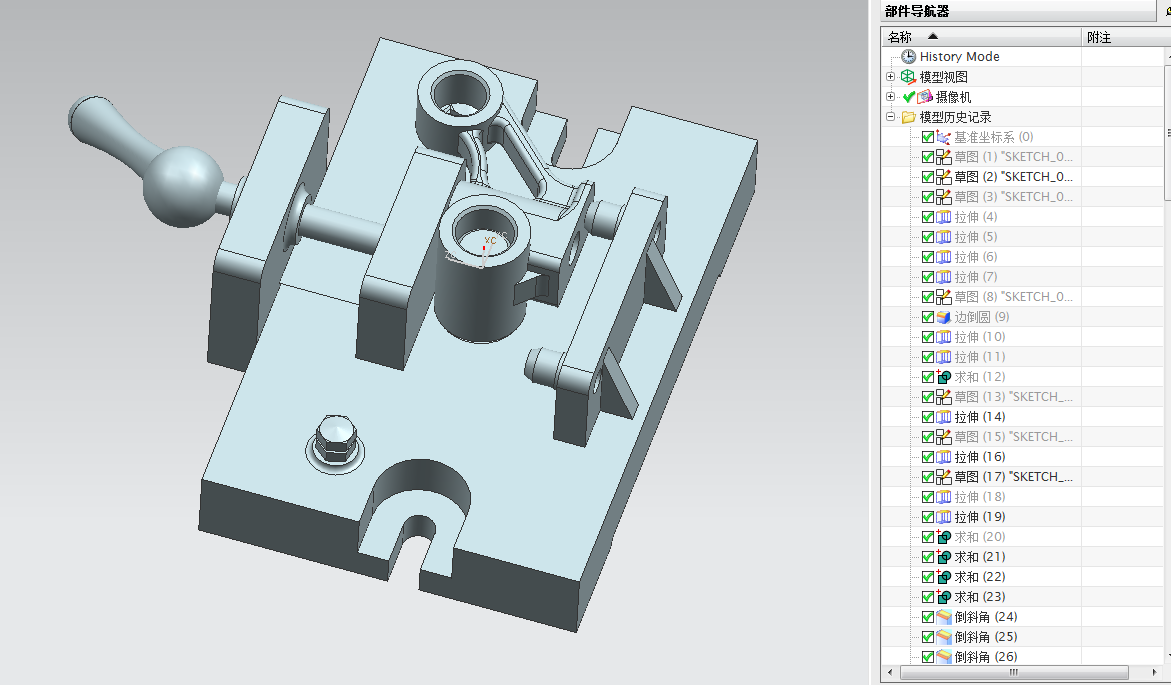Sort by the 名称 column header
The width and height of the screenshot is (1171, 685).
tap(981, 37)
